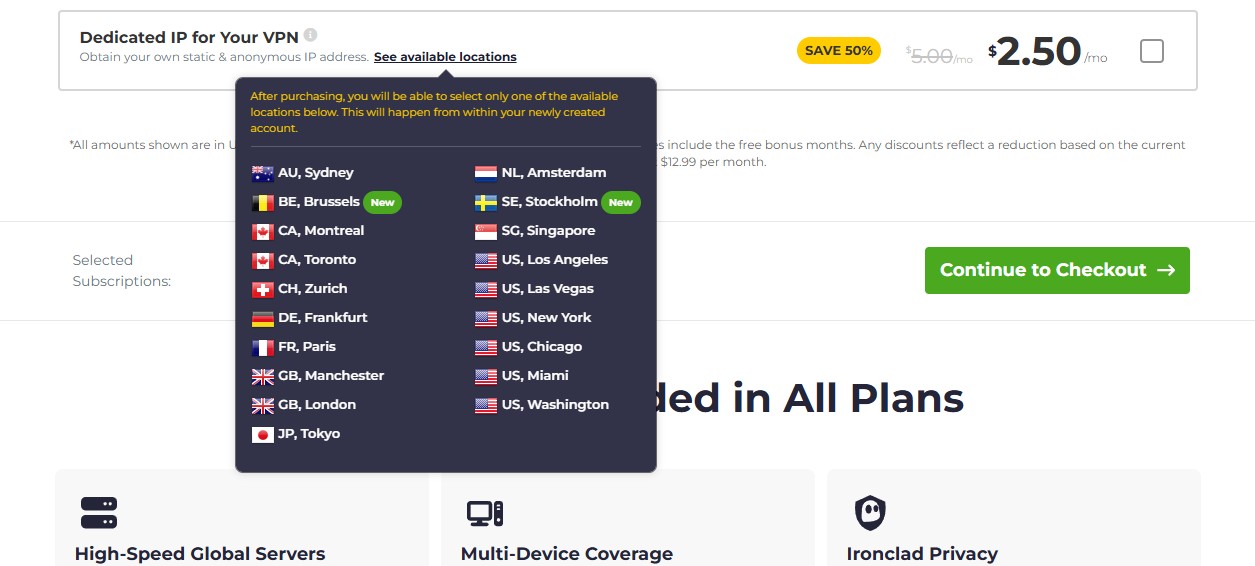Click the US flag next to Los Angeles

(x=486, y=260)
